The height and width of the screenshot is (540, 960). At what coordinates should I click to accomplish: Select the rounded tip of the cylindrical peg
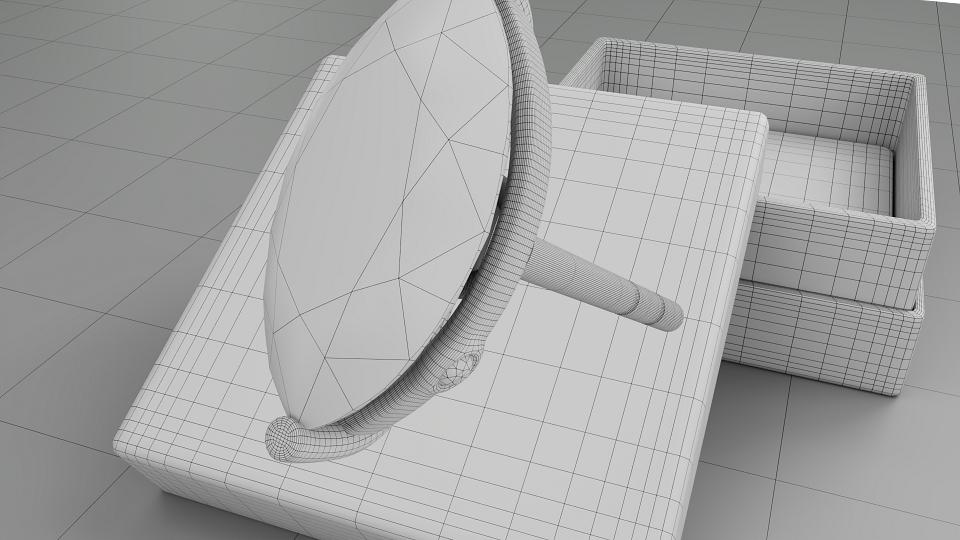[670, 316]
